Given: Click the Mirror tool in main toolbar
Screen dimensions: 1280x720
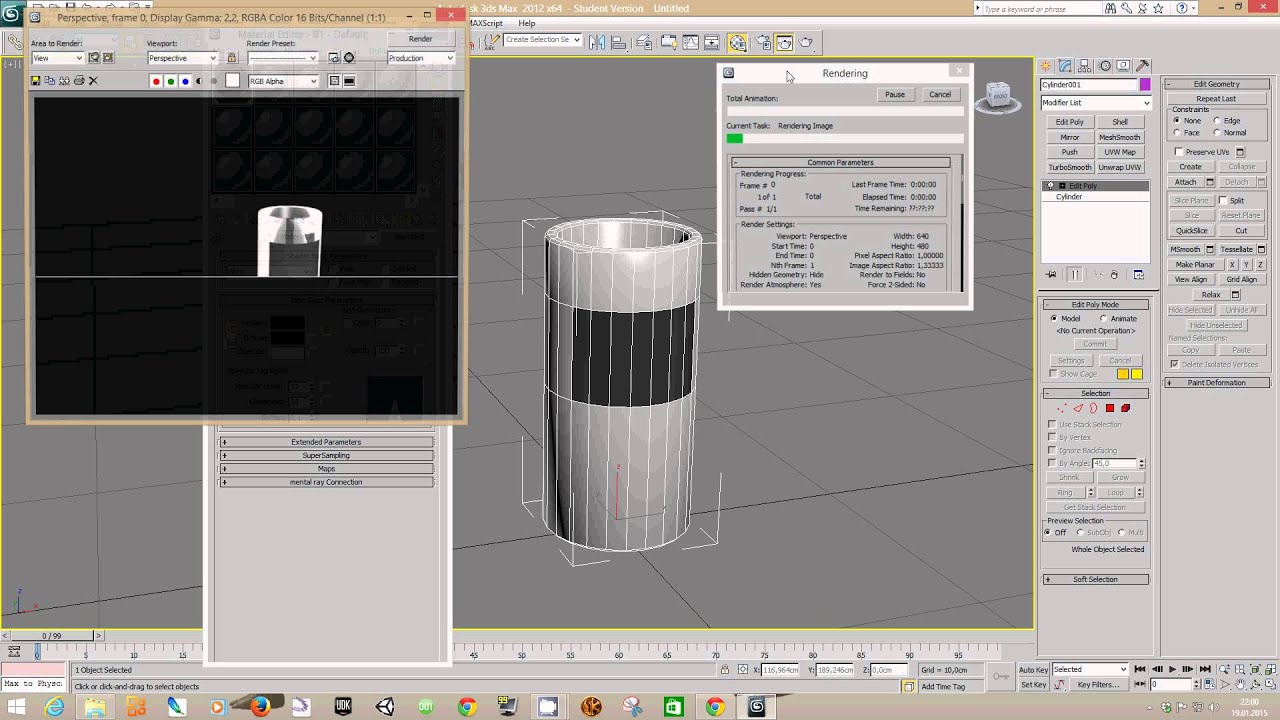Looking at the screenshot, I should click(x=597, y=42).
